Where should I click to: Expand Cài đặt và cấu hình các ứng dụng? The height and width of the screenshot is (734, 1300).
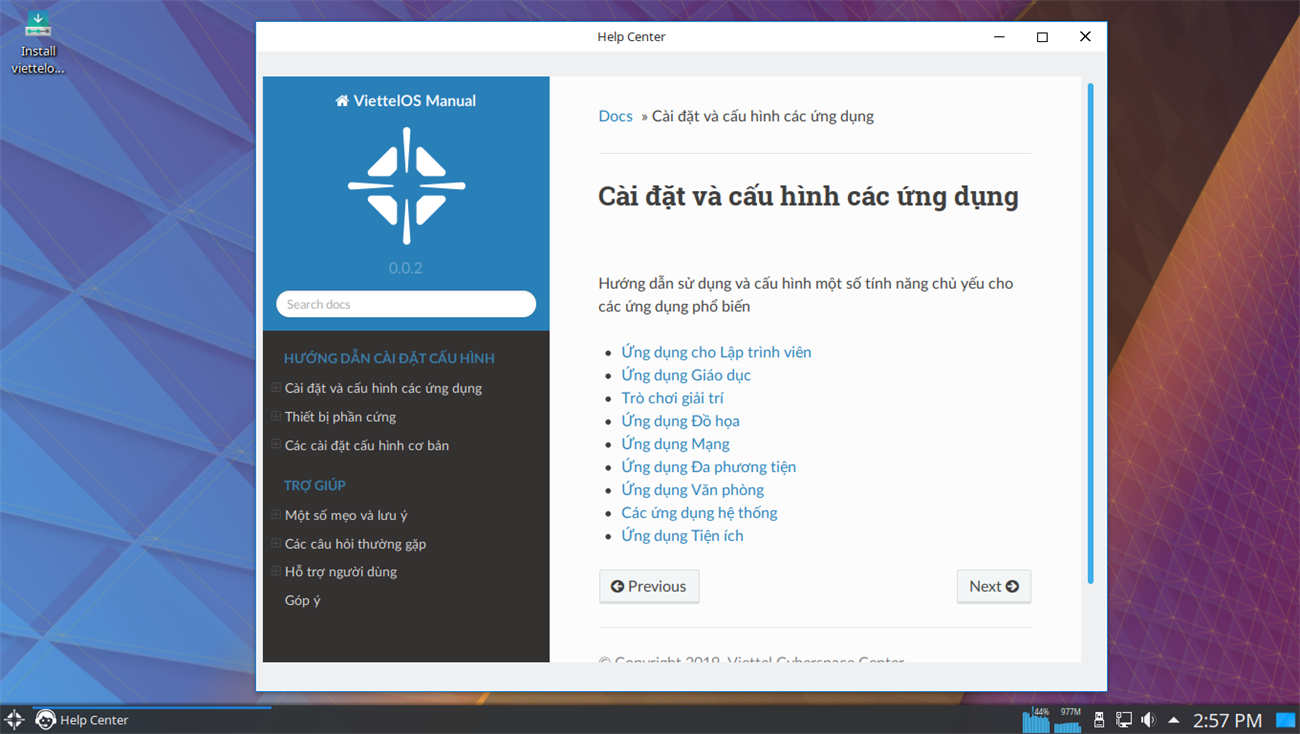click(x=277, y=387)
